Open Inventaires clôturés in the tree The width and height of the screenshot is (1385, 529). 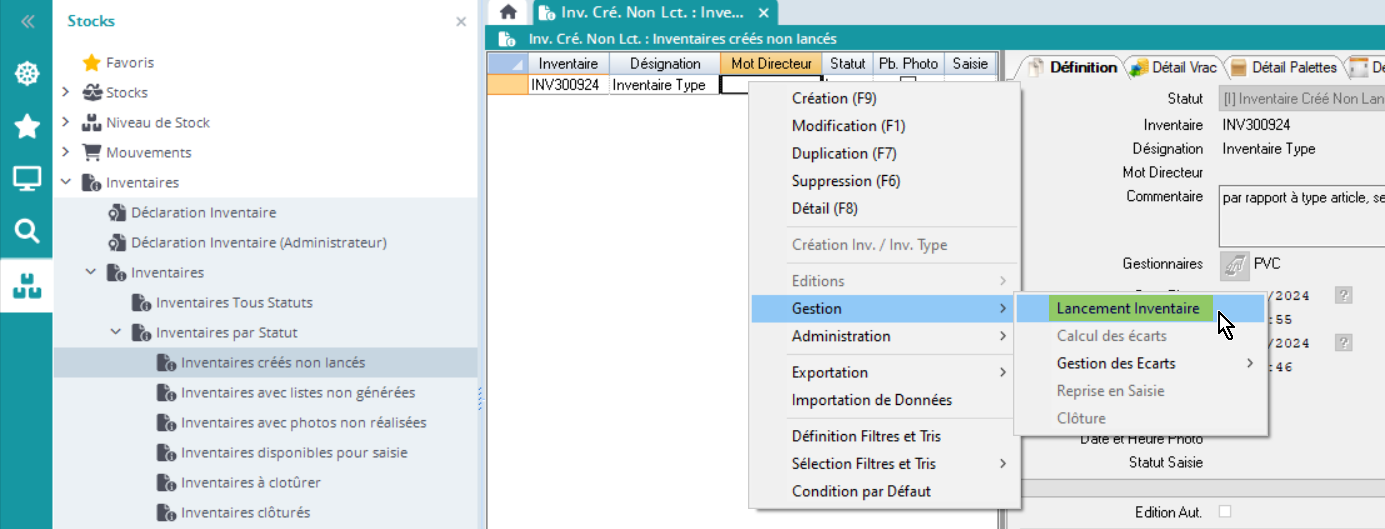(245, 513)
